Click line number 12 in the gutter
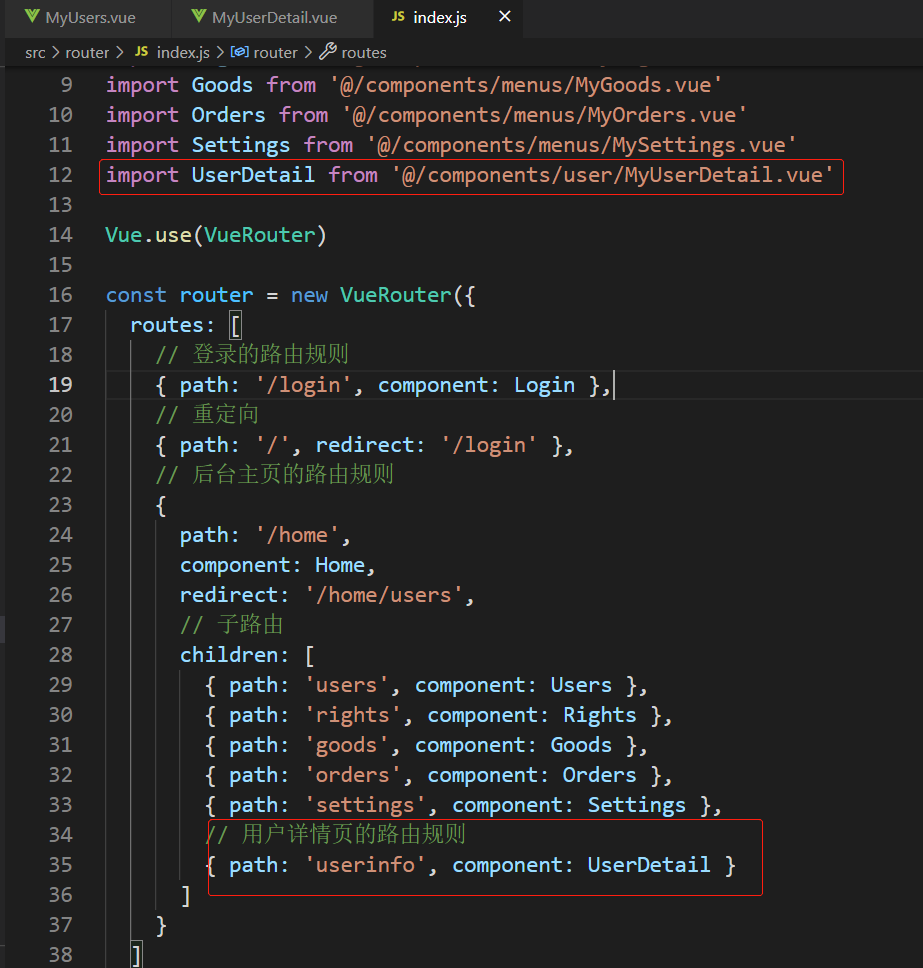Viewport: 923px width, 968px height. [x=61, y=175]
